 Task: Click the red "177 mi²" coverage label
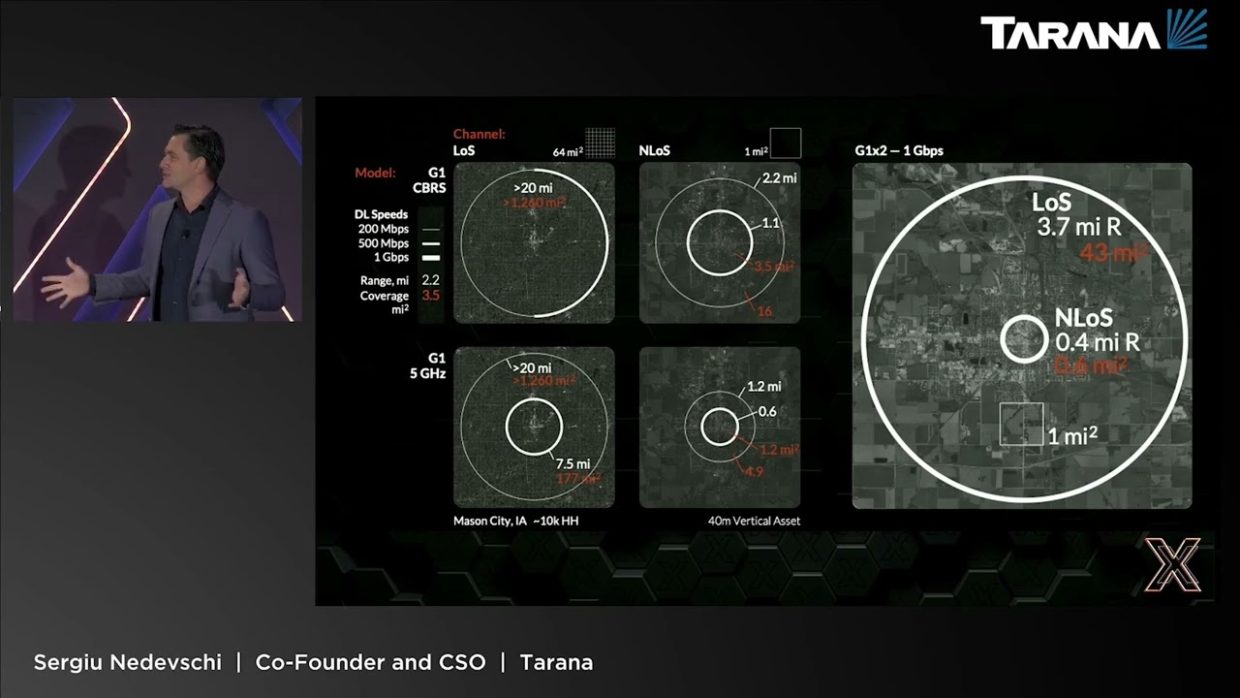(x=577, y=478)
